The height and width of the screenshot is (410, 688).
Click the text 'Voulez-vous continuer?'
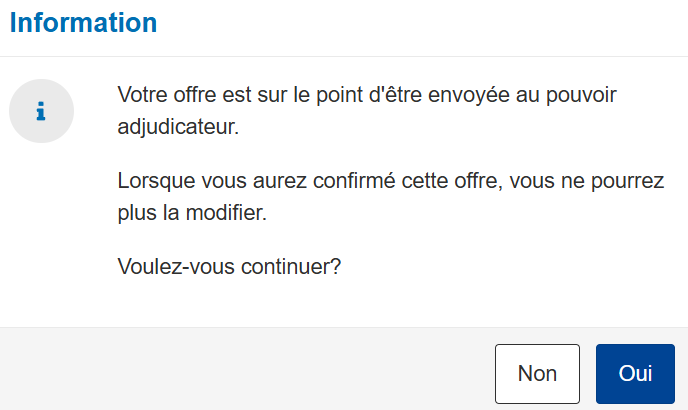click(x=229, y=266)
